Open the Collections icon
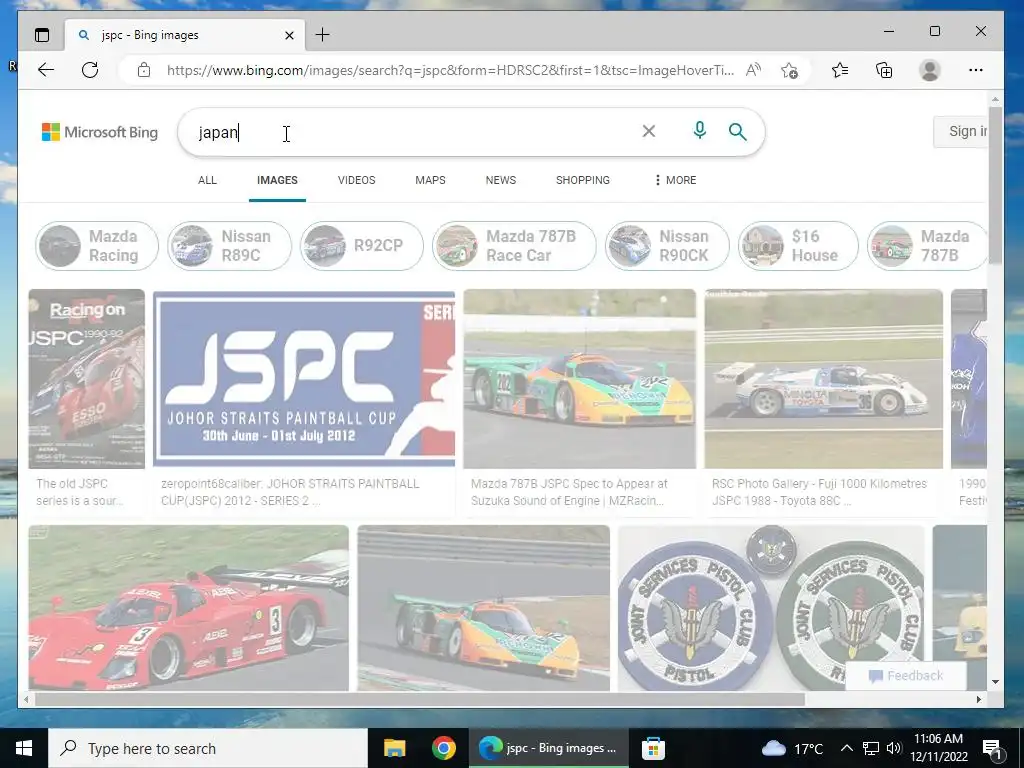Viewport: 1024px width, 768px height. point(884,70)
